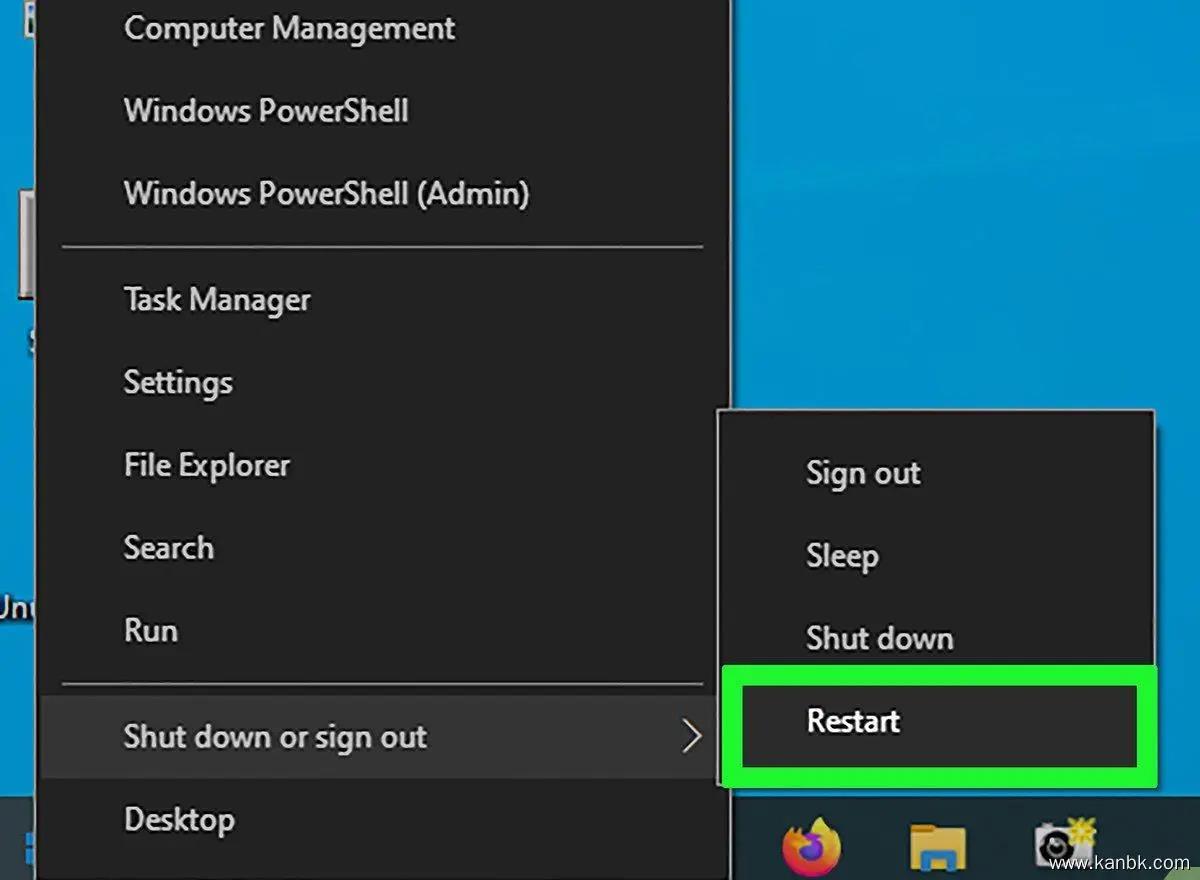Open Computer Management from the menu
This screenshot has height=880, width=1200.
click(289, 28)
